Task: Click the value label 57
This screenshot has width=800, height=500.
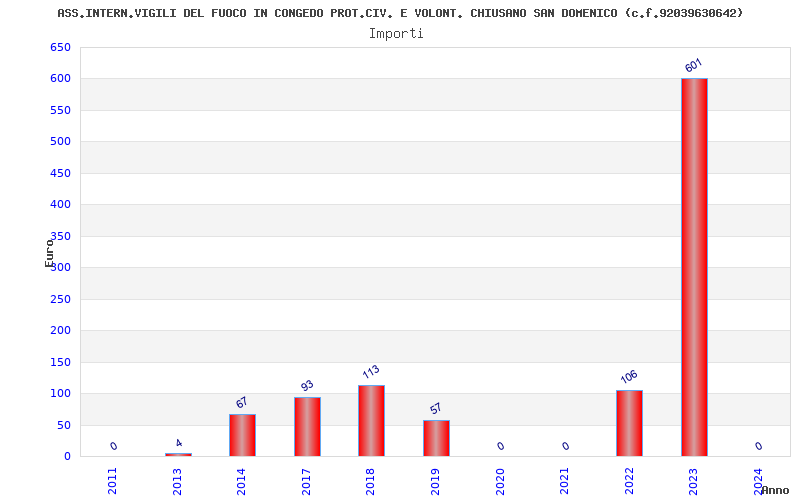Action: pyautogui.click(x=435, y=409)
